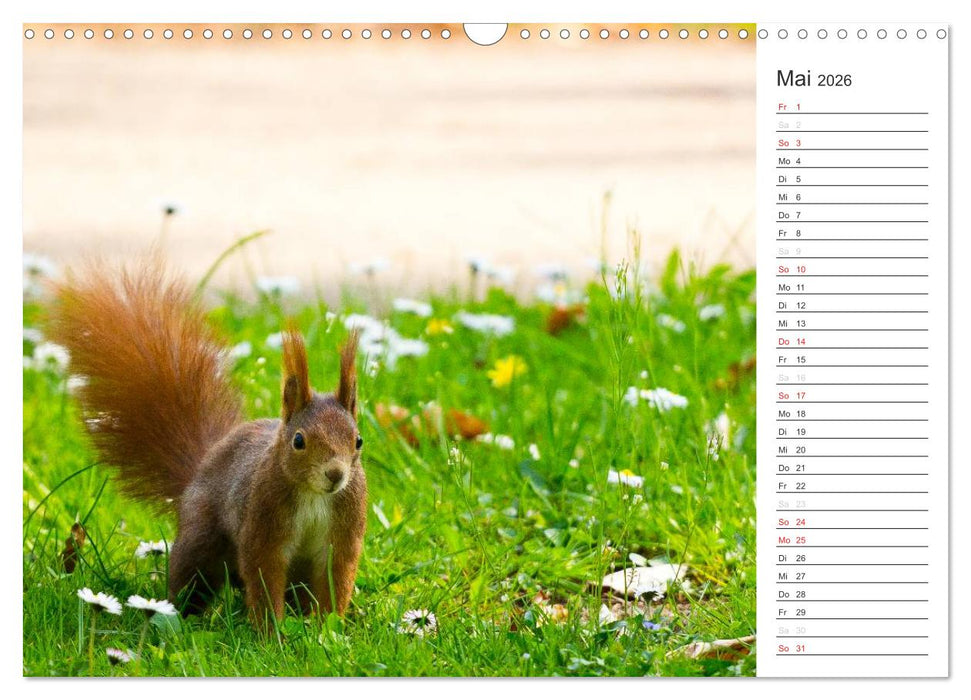
Task: Select the Di 5 calendar row
Action: click(790, 179)
